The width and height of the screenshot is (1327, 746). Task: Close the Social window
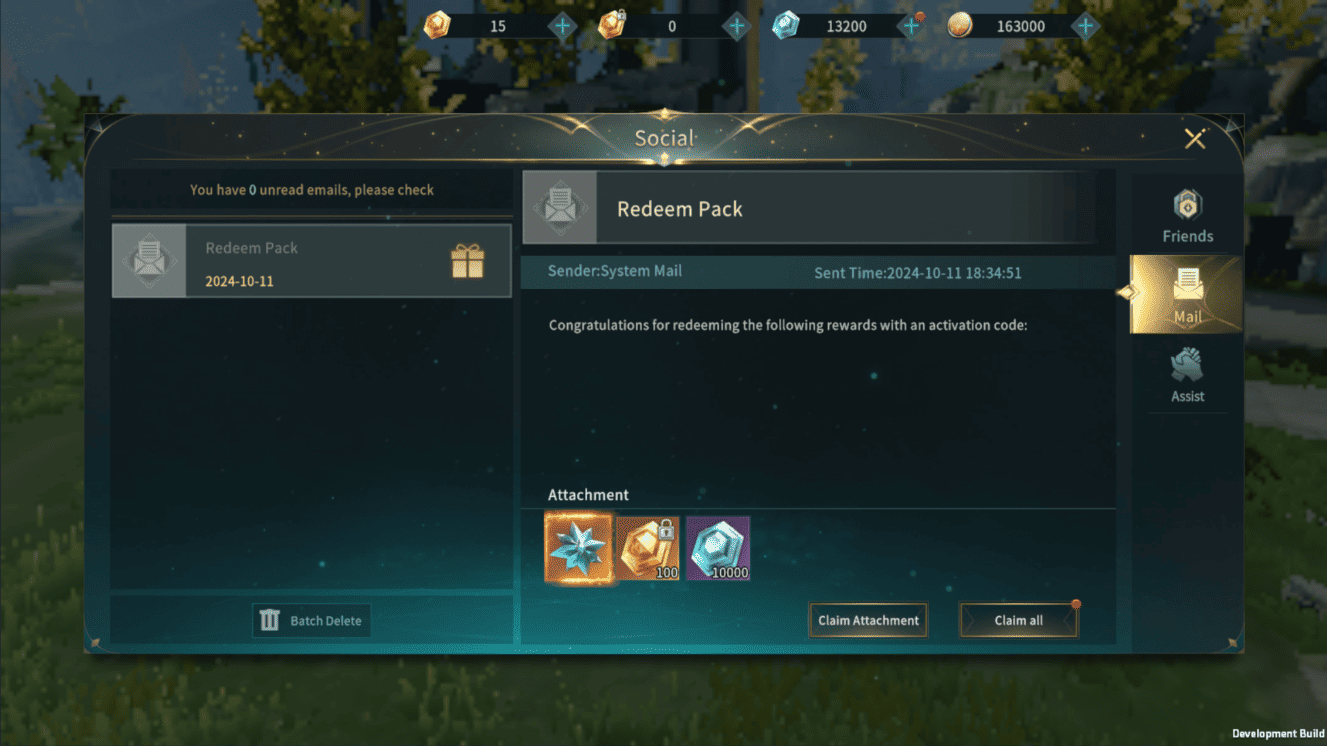coord(1195,139)
